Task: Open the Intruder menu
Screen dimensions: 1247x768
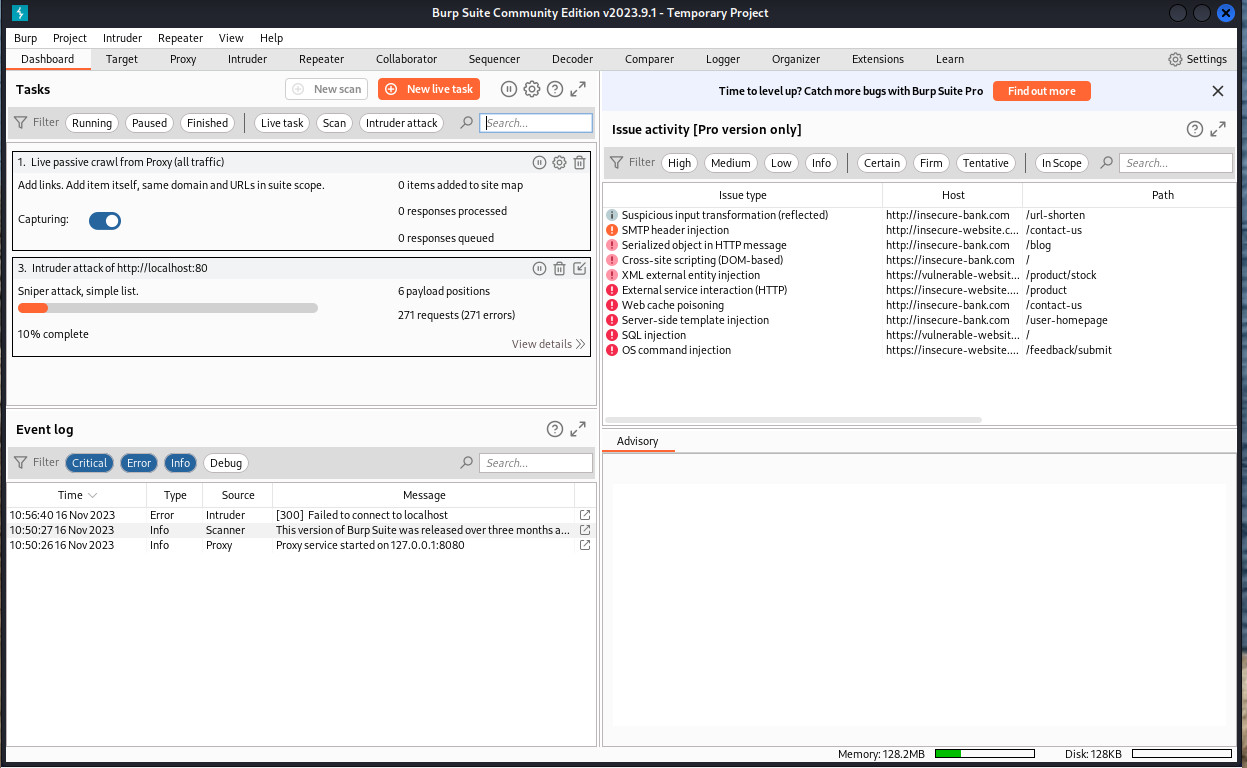Action: point(122,38)
